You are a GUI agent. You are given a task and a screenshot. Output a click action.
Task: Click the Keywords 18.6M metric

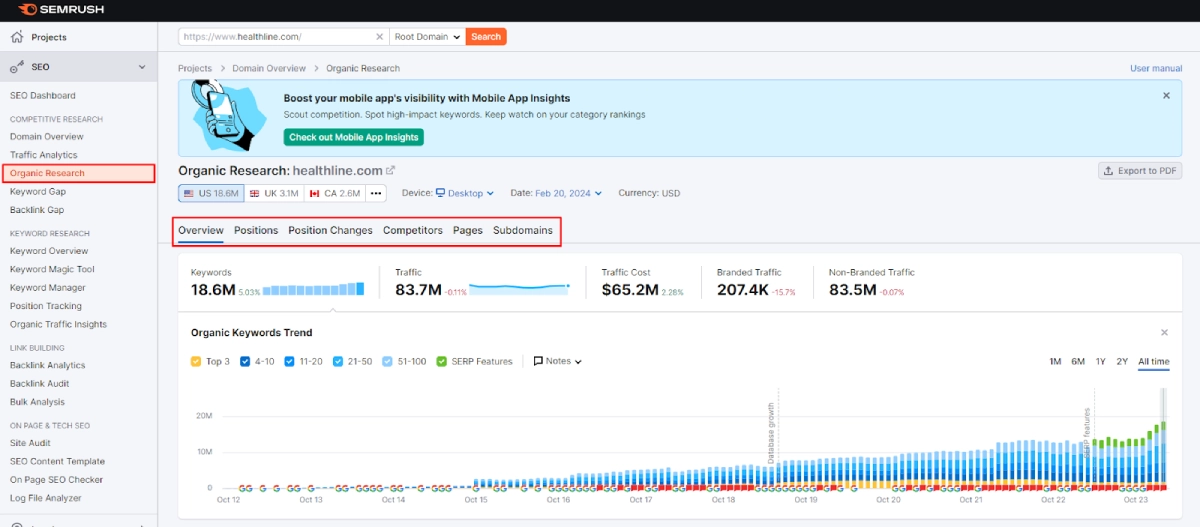pyautogui.click(x=213, y=290)
